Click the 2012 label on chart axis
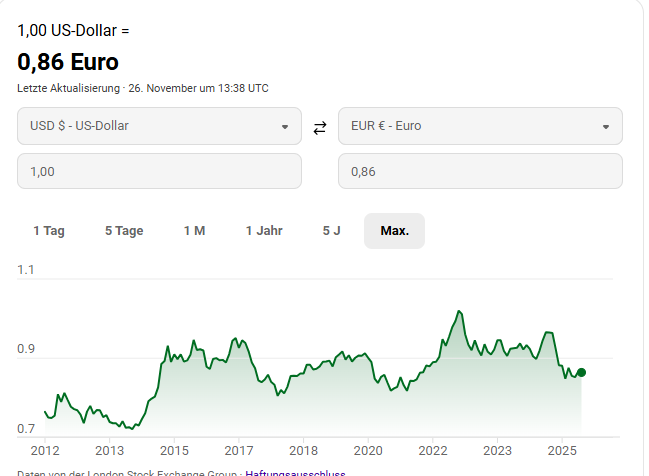Viewport: 649px width, 476px height. pyautogui.click(x=45, y=451)
